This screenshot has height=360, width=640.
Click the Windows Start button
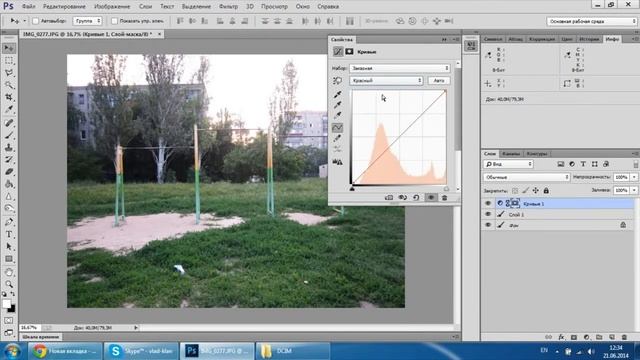pos(12,351)
